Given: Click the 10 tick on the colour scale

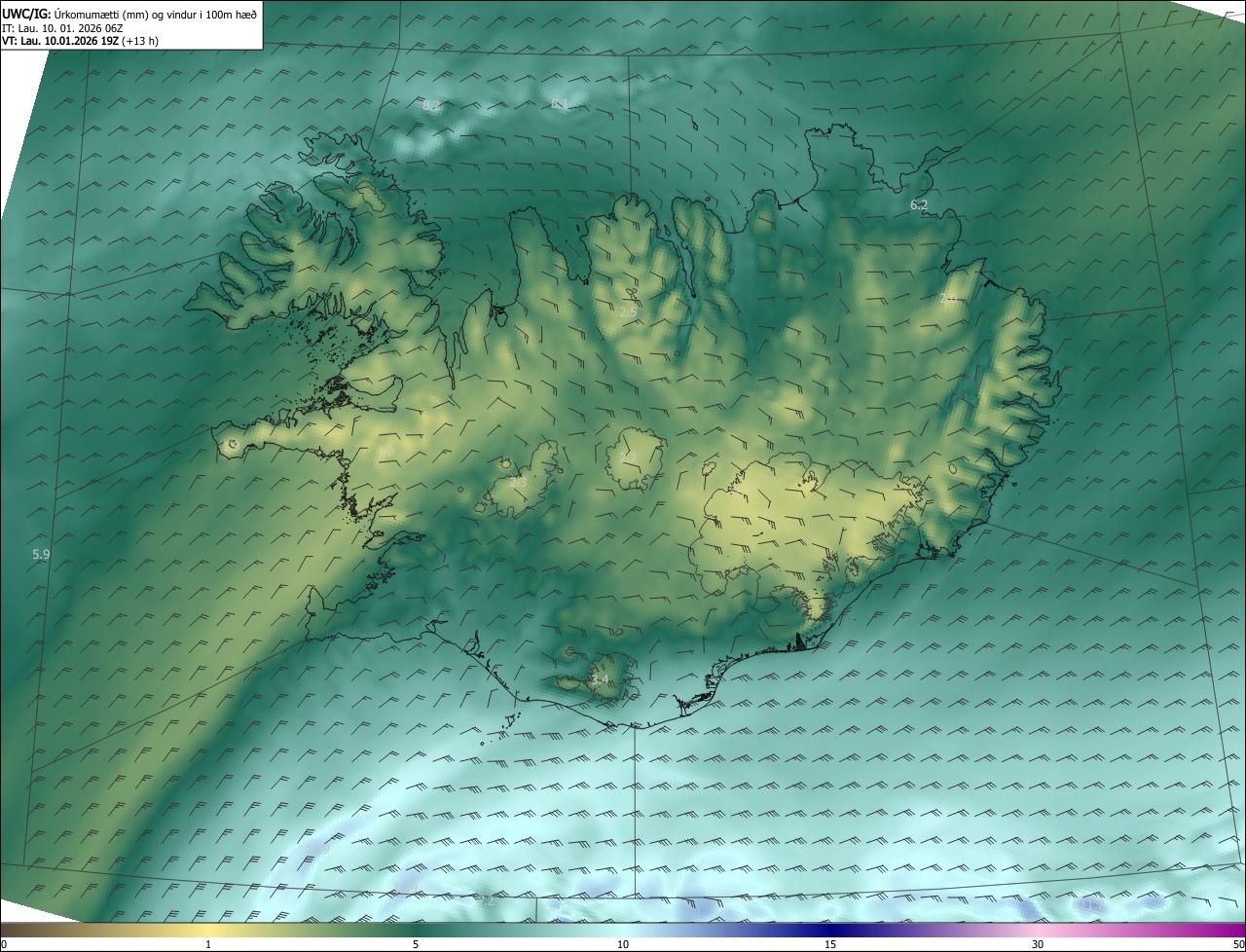Looking at the screenshot, I should click(623, 944).
